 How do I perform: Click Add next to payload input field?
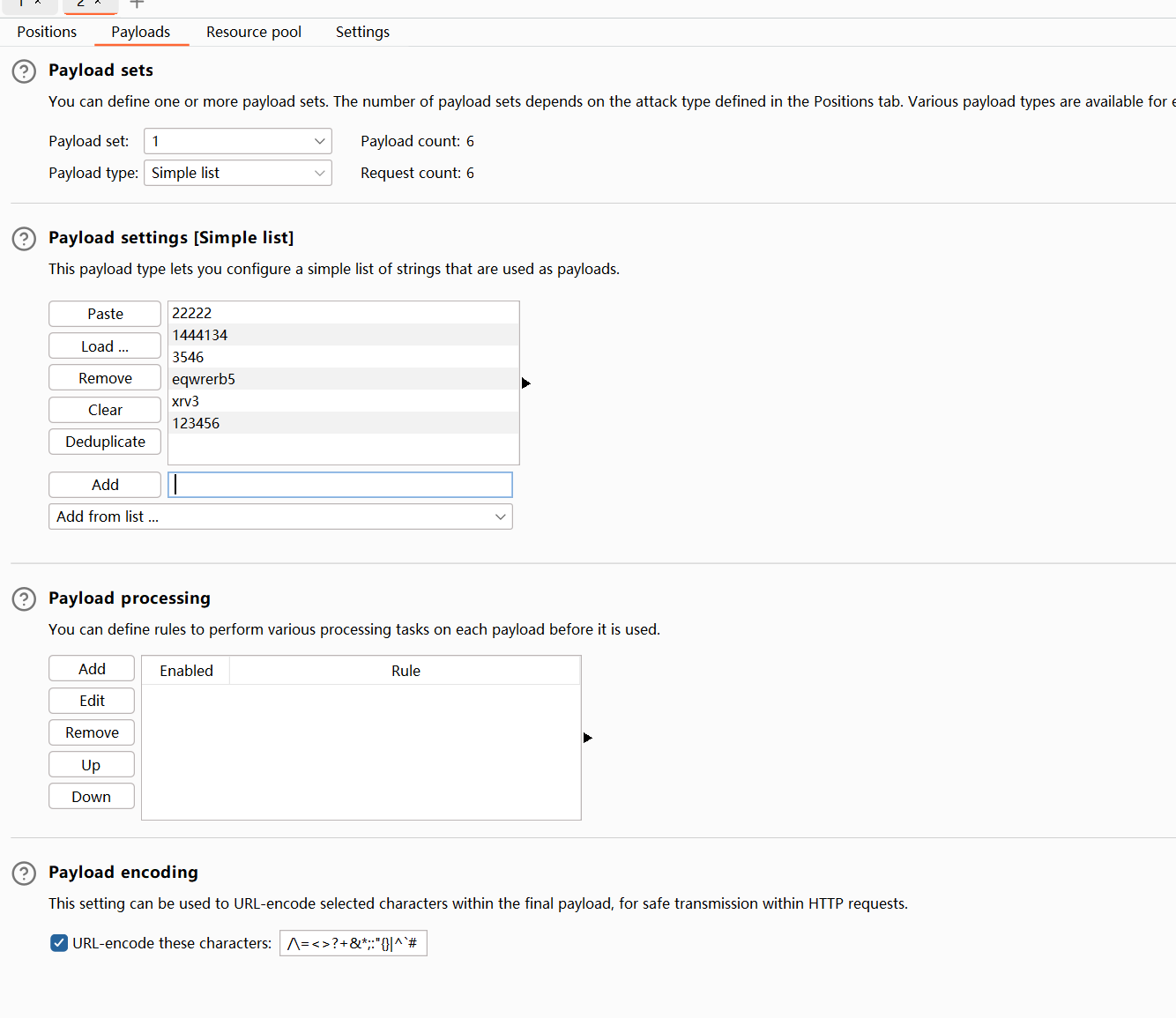(x=105, y=485)
